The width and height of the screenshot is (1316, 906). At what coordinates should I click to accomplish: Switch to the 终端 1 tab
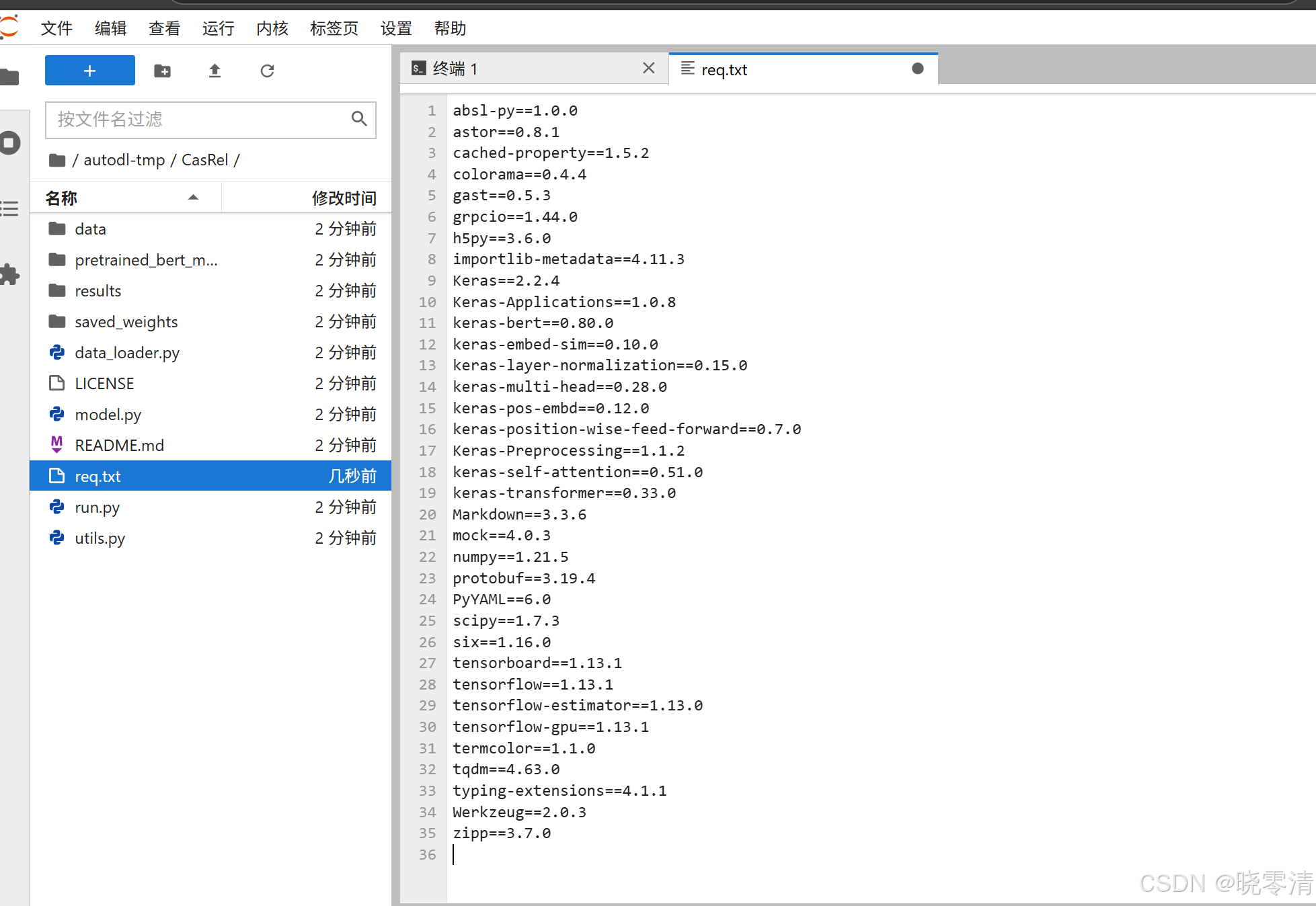456,68
